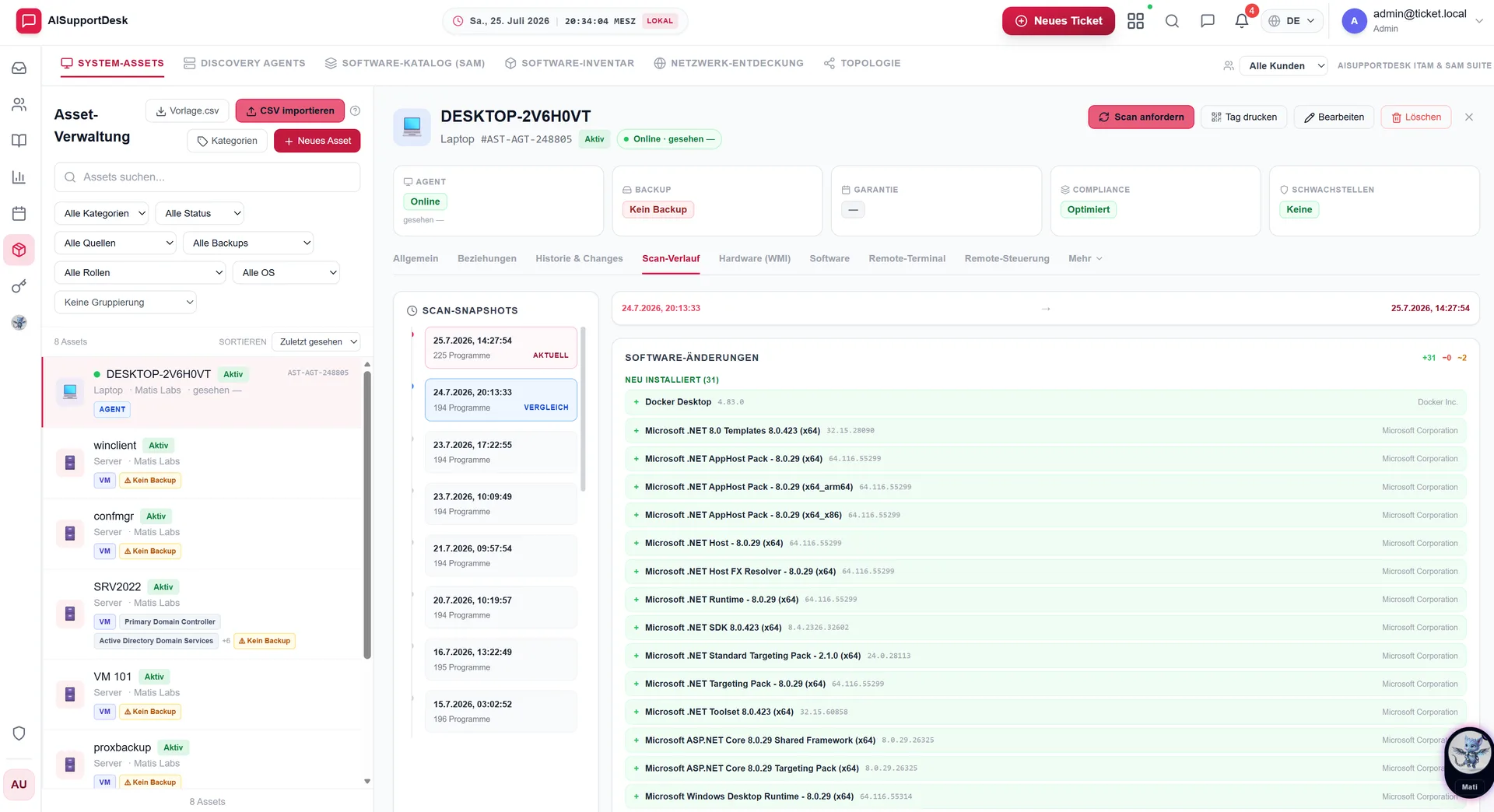Switch to Software-Inventar tab
The height and width of the screenshot is (812, 1494).
tap(570, 63)
